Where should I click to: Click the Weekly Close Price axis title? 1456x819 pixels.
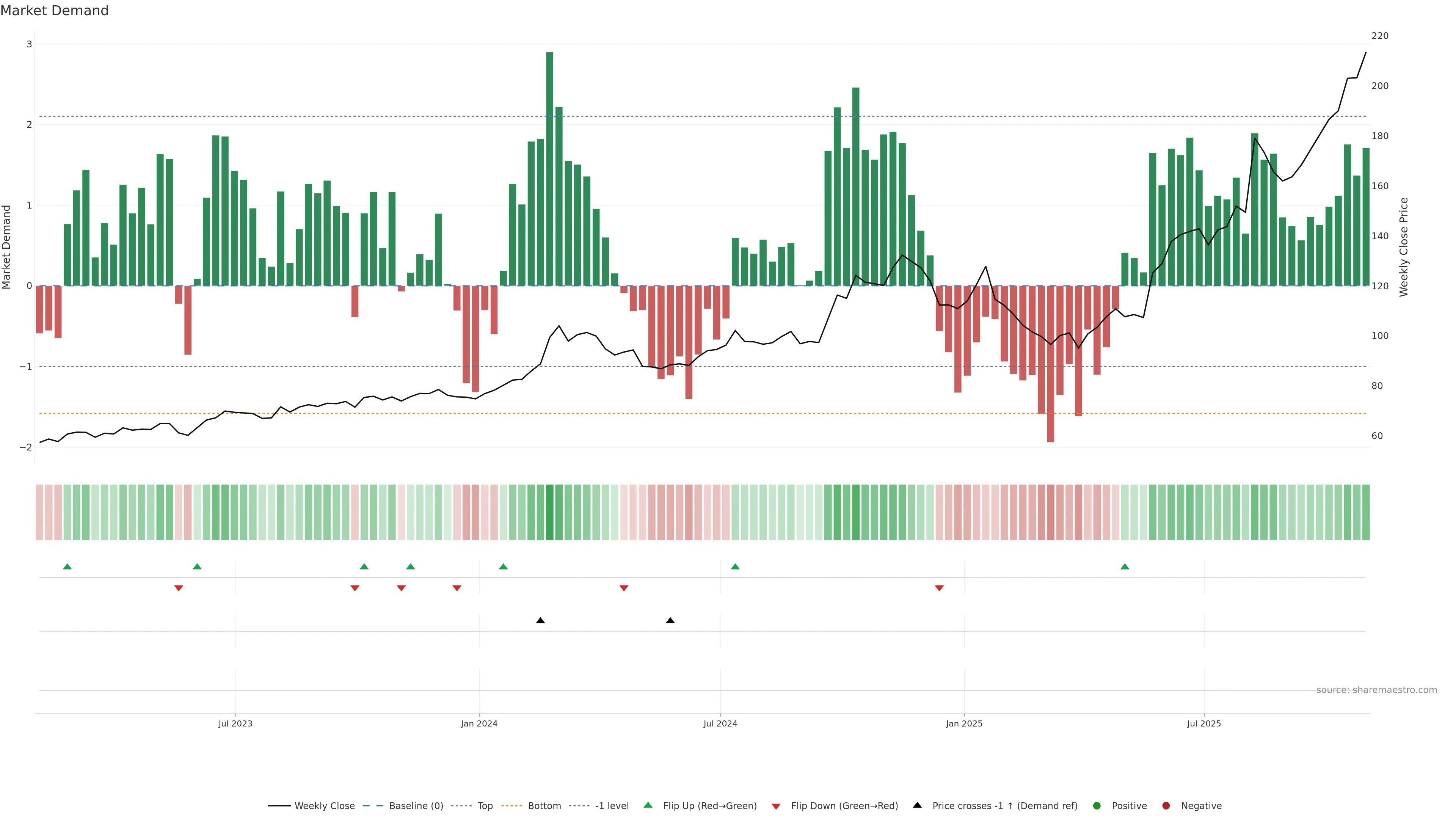(1403, 247)
